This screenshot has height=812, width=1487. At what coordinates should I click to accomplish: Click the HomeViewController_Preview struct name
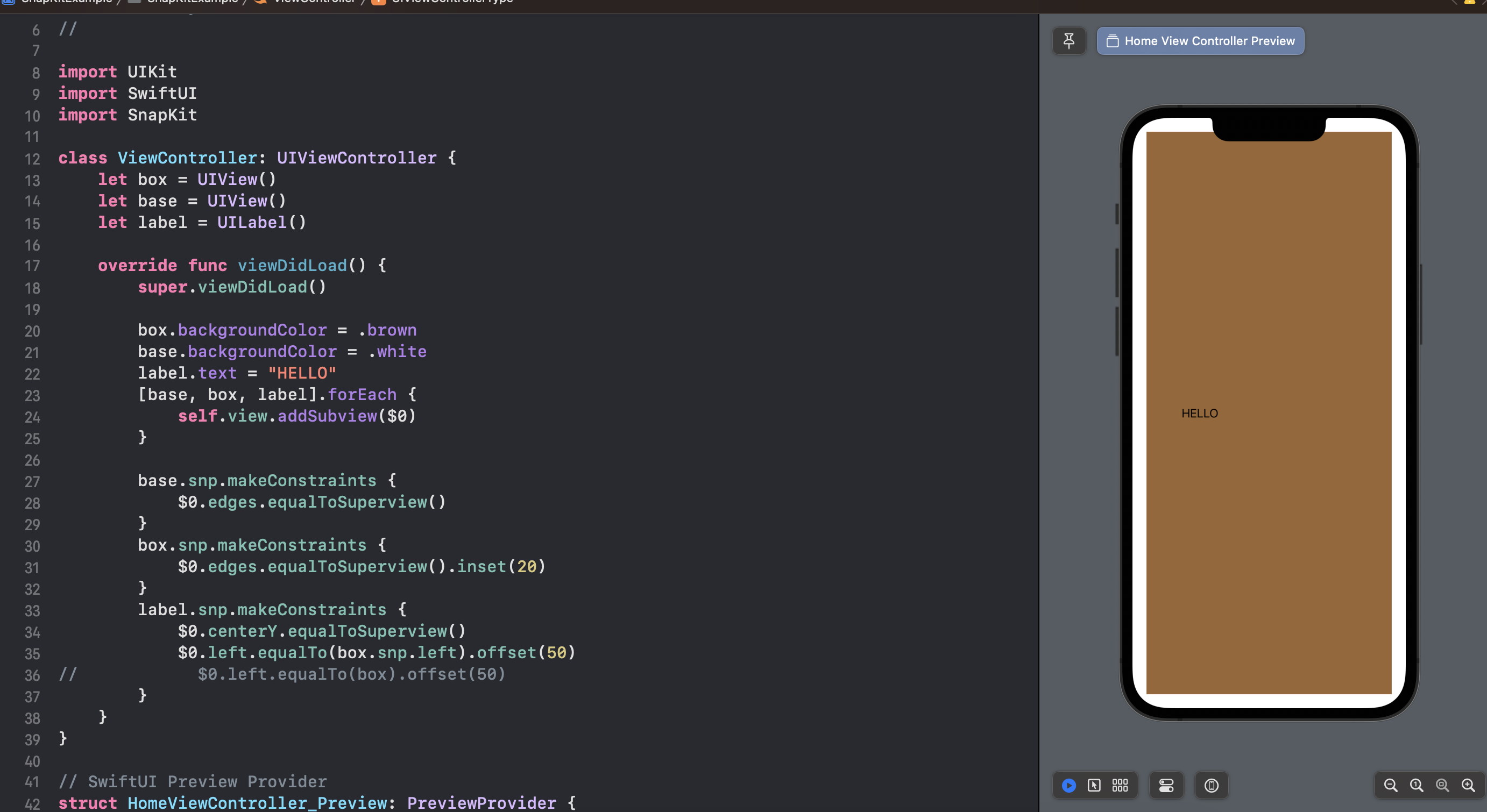[x=257, y=802]
